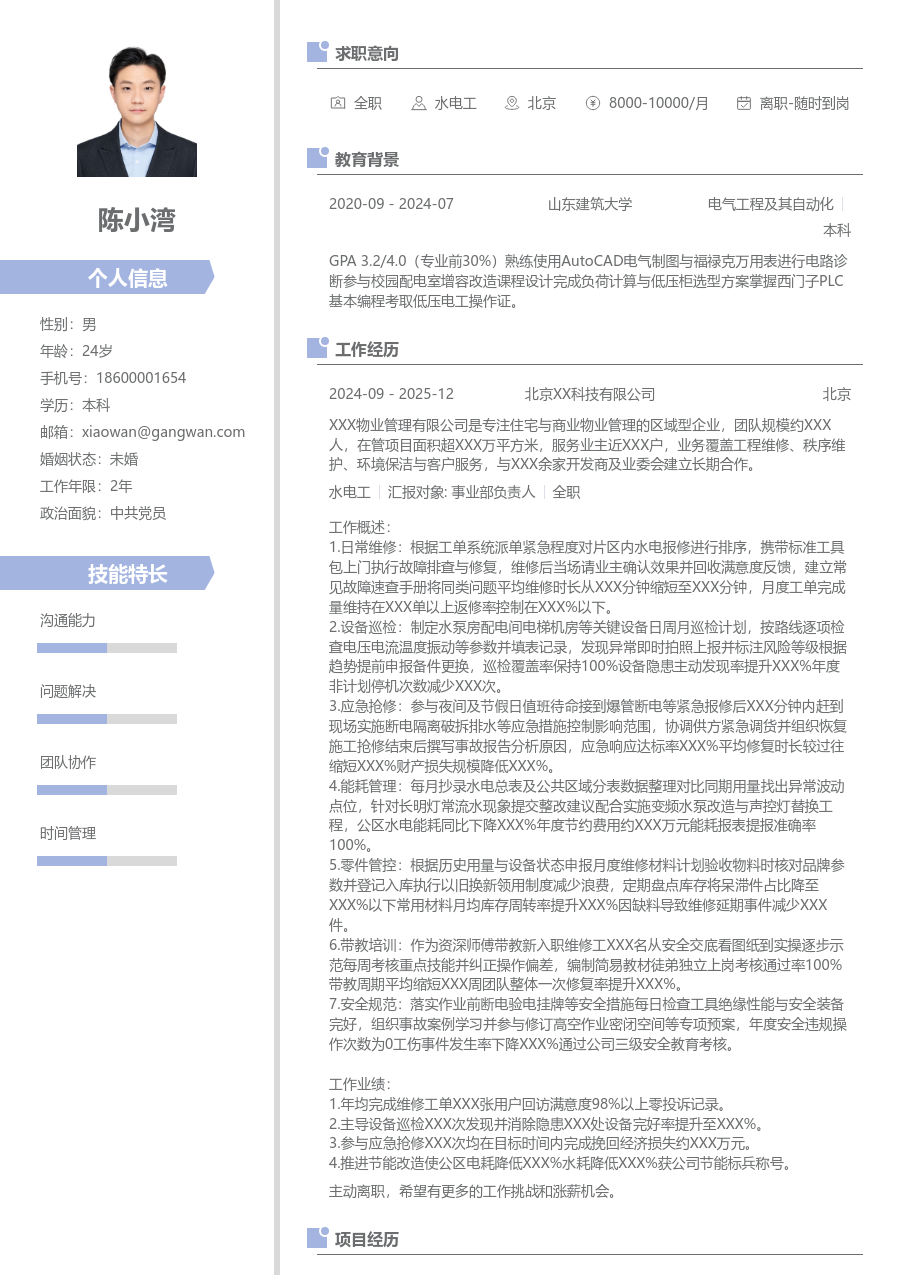Click achievement 2.主导设备巡检
This screenshot has height=1275, width=900.
point(548,1124)
